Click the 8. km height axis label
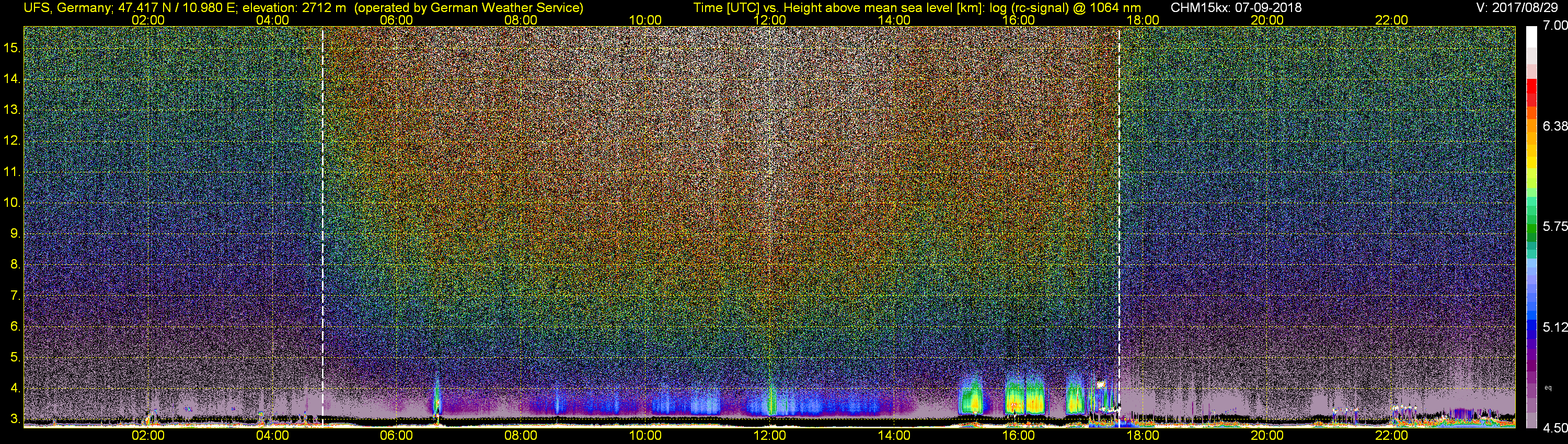This screenshot has height=444, width=1568. pos(15,265)
